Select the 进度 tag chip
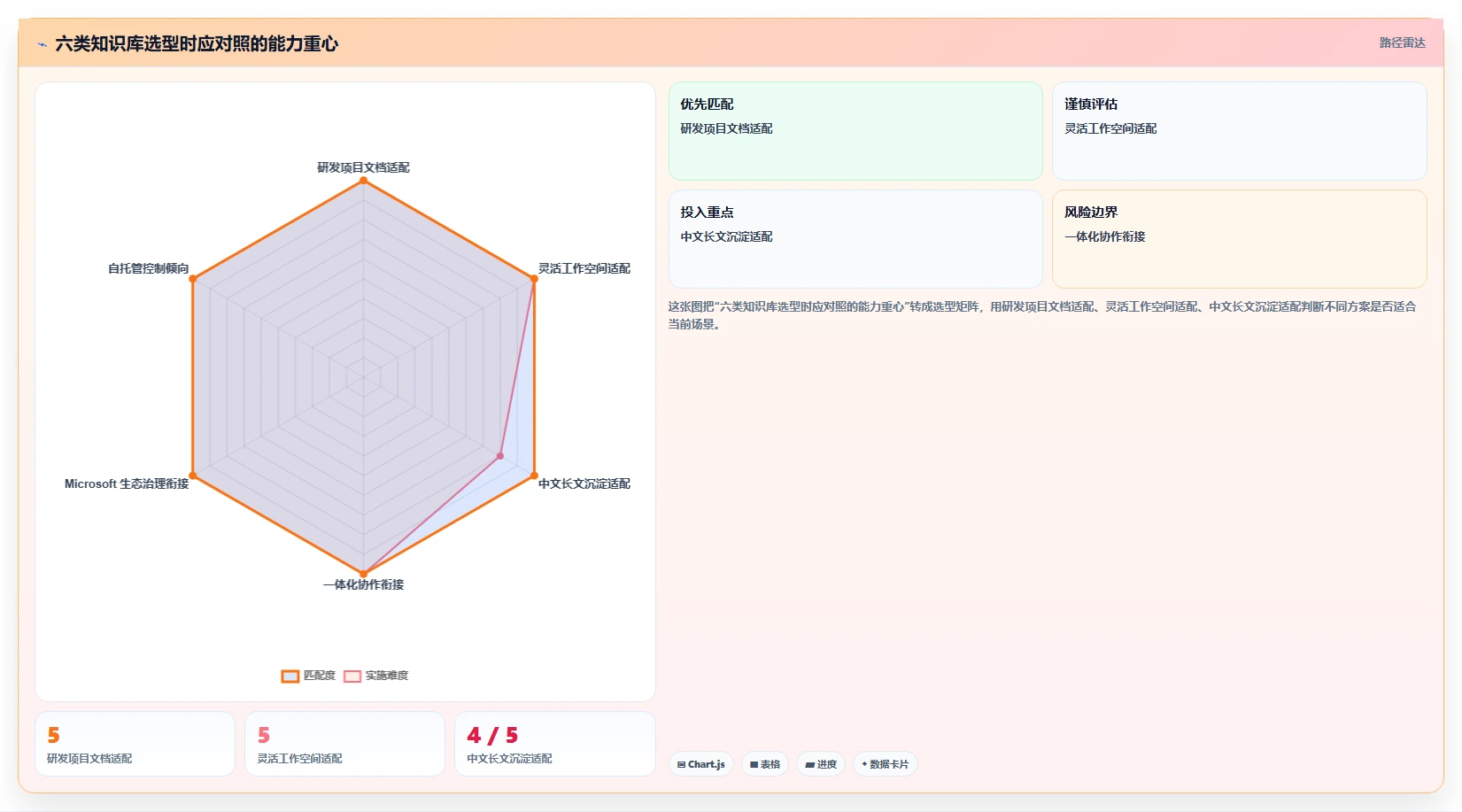The image size is (1462, 812). tap(821, 764)
